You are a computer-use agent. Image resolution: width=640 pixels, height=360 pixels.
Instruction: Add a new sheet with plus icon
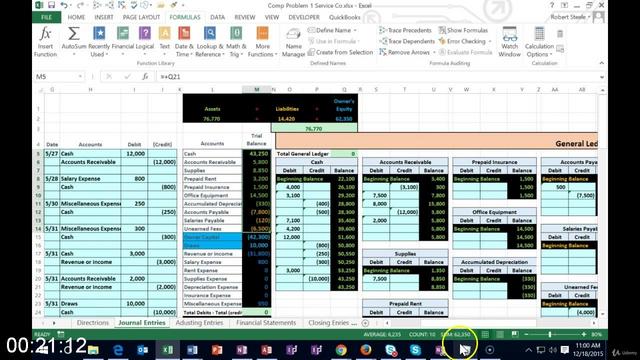(365, 323)
